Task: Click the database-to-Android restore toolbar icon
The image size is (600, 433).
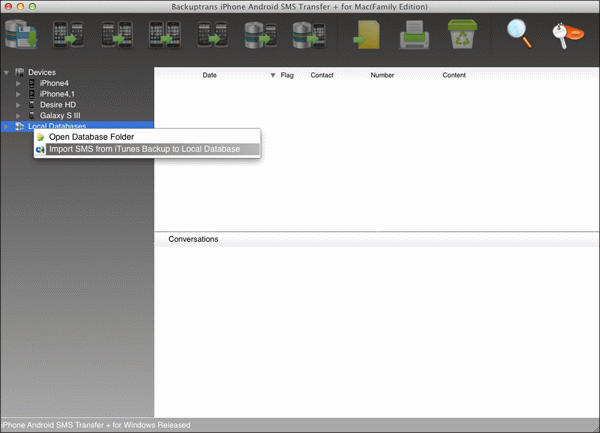Action: [261, 35]
